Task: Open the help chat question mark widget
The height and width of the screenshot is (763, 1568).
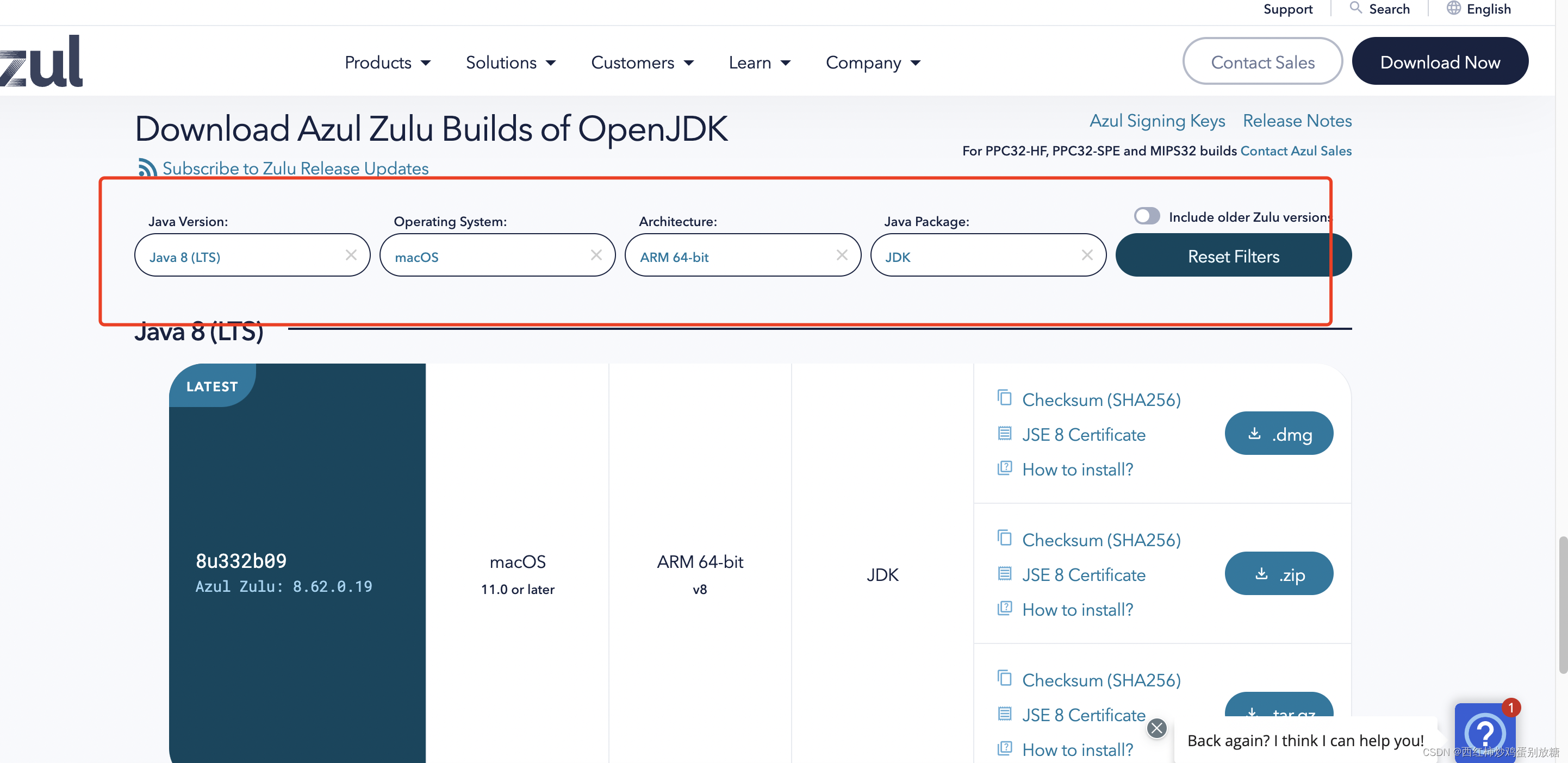Action: pos(1485,733)
